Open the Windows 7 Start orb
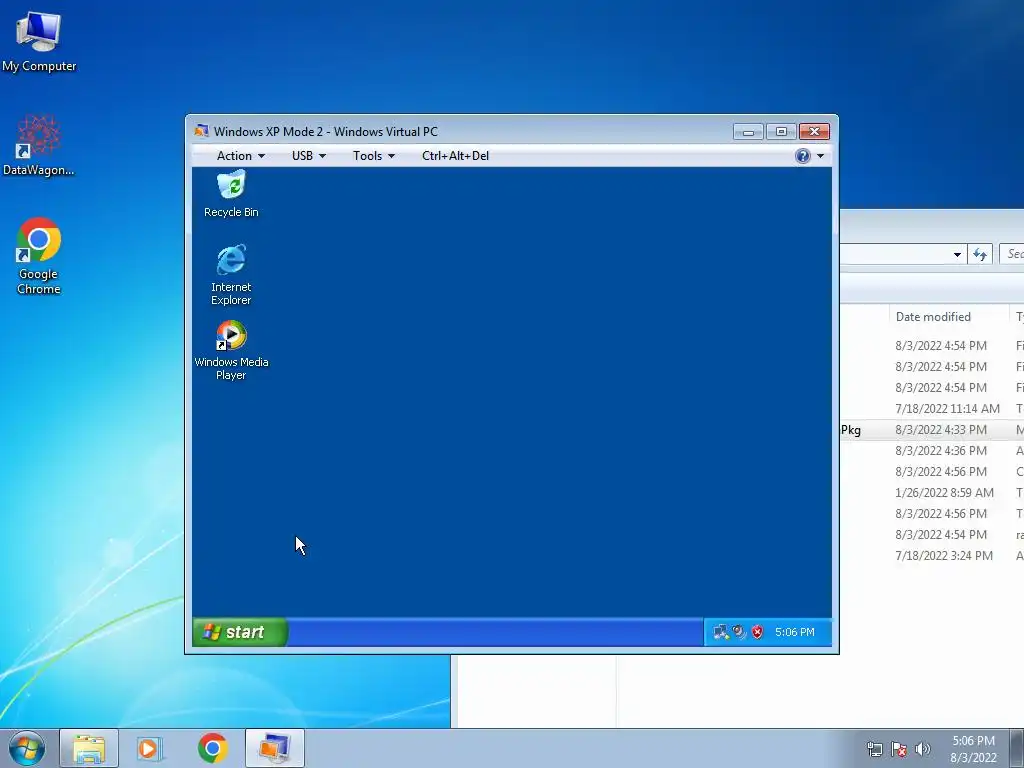The width and height of the screenshot is (1024, 768). (27, 748)
